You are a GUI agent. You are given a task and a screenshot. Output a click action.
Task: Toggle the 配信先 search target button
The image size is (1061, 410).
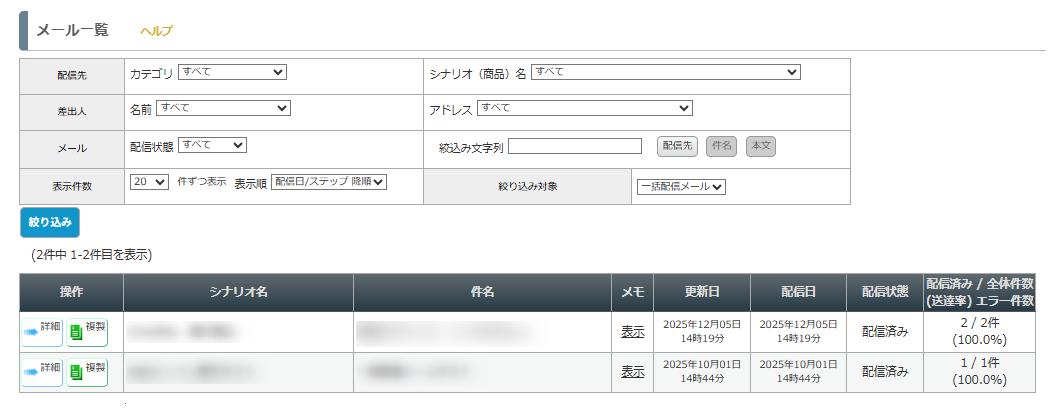pyautogui.click(x=677, y=146)
